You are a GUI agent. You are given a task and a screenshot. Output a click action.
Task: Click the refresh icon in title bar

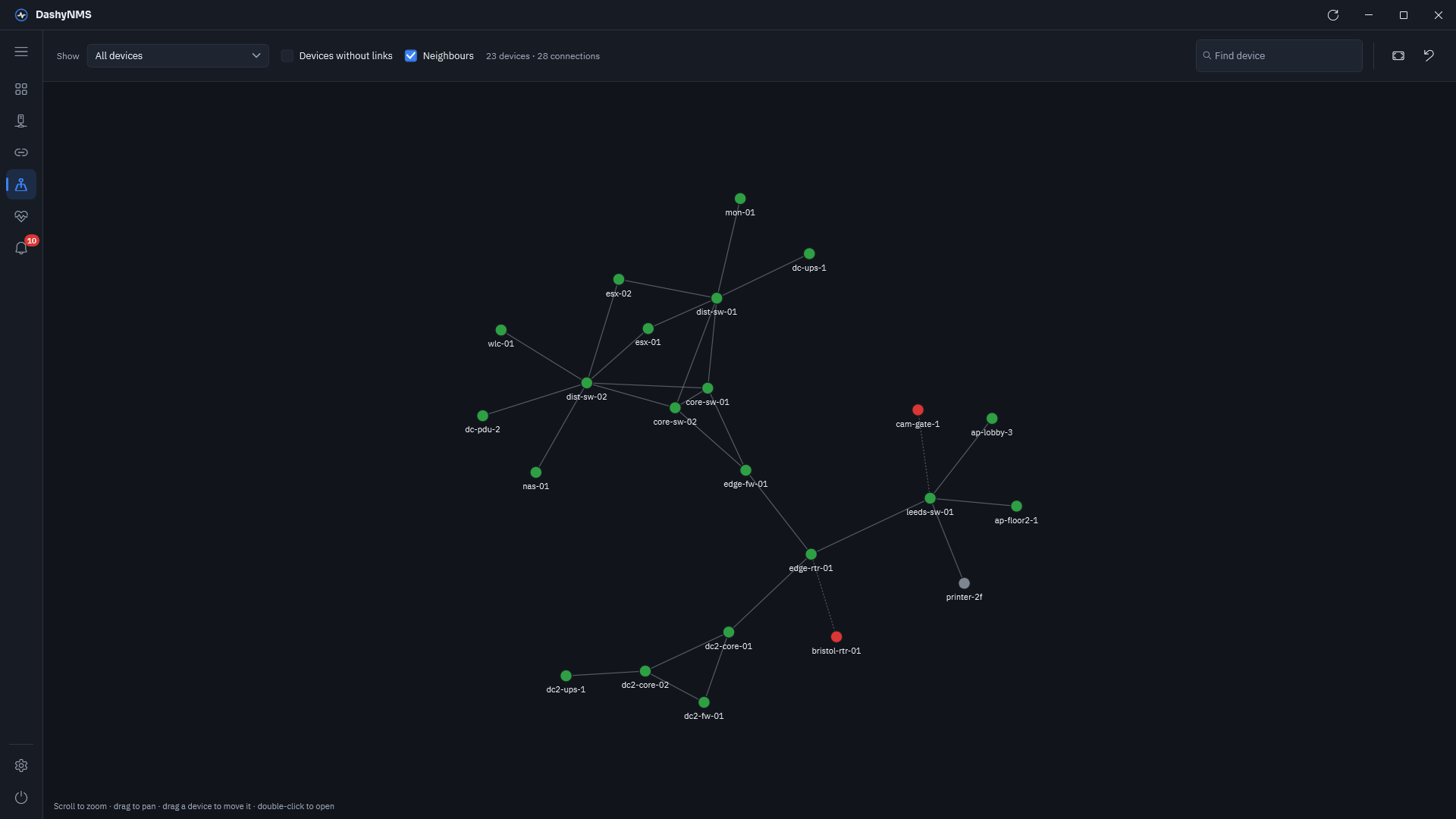pyautogui.click(x=1333, y=15)
